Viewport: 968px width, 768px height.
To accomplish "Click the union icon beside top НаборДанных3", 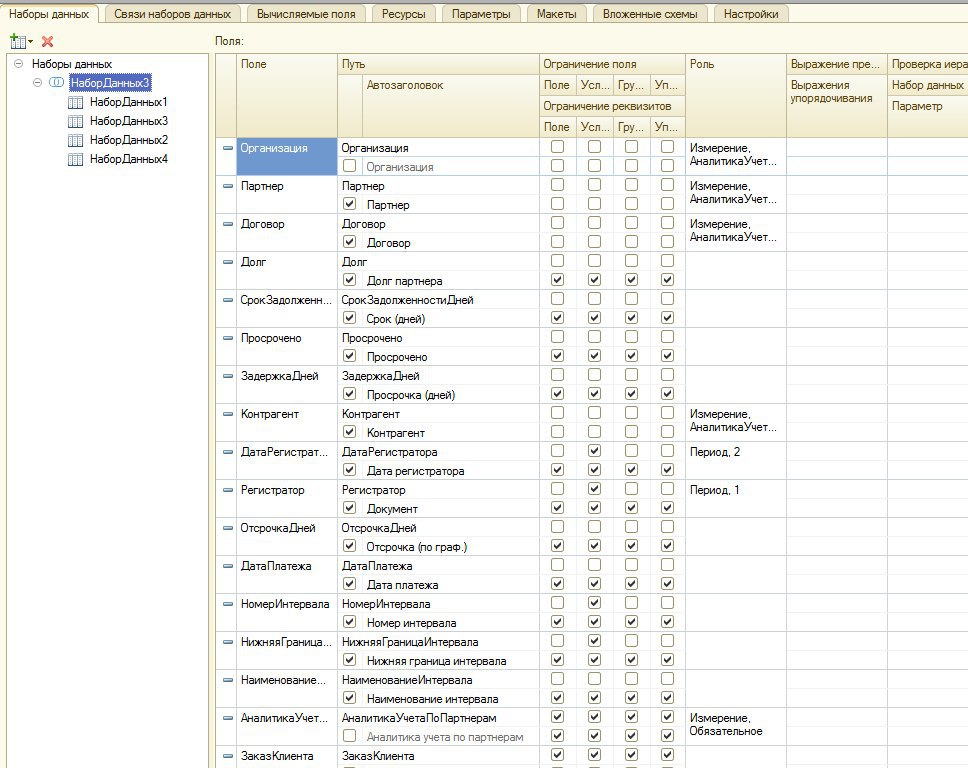I will pyautogui.click(x=56, y=82).
